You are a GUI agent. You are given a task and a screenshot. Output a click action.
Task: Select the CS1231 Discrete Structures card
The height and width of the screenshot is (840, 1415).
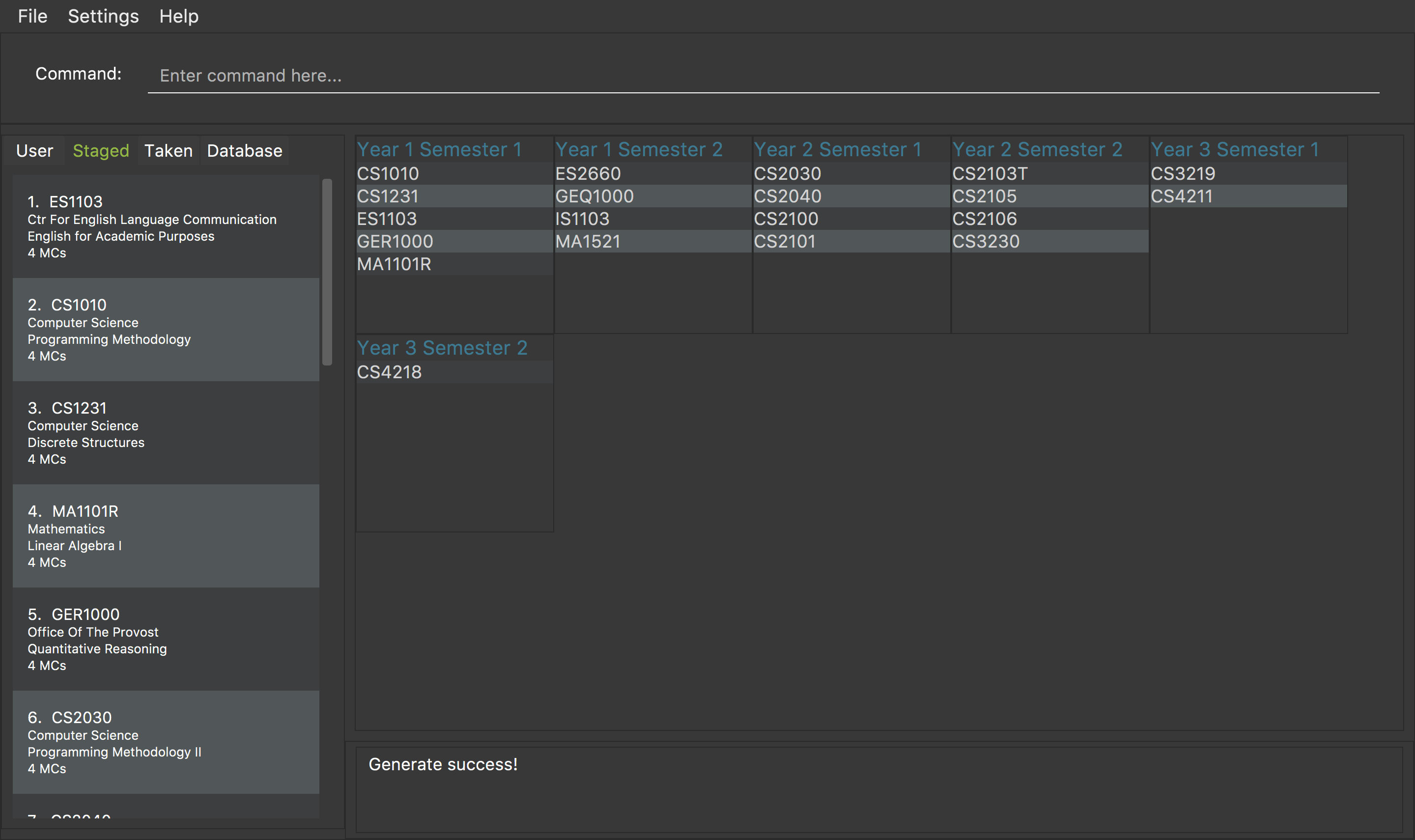[x=166, y=432]
